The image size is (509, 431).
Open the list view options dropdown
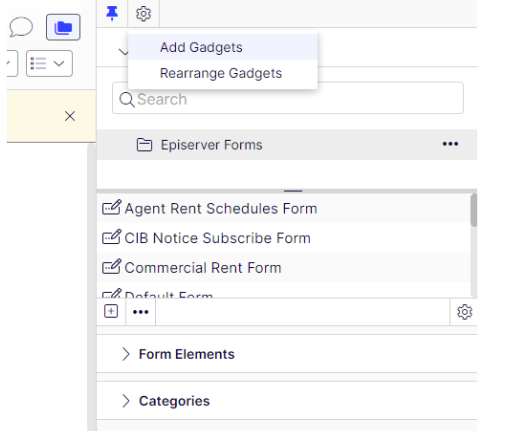pos(49,63)
